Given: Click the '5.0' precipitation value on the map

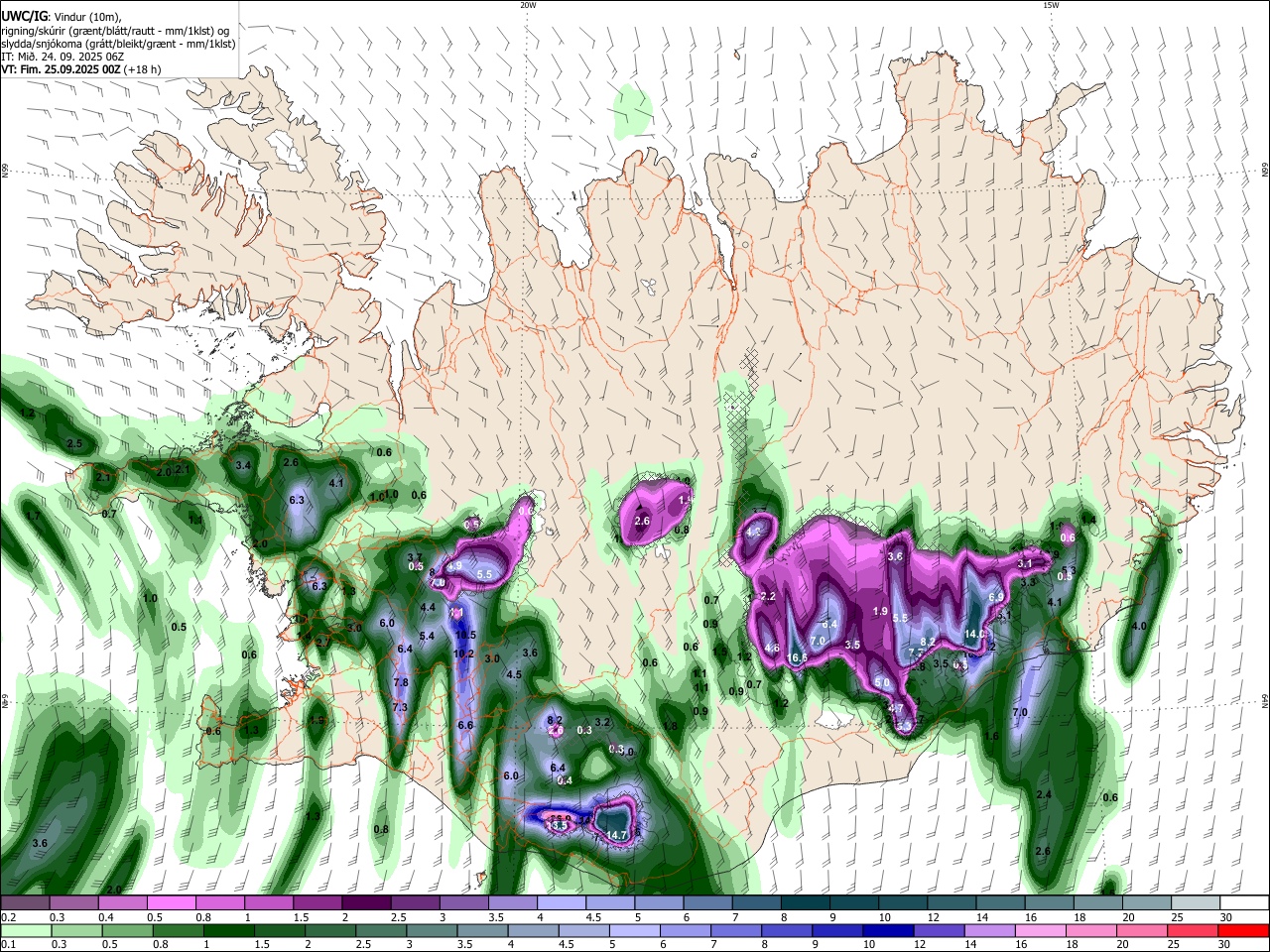Looking at the screenshot, I should pos(882,683).
